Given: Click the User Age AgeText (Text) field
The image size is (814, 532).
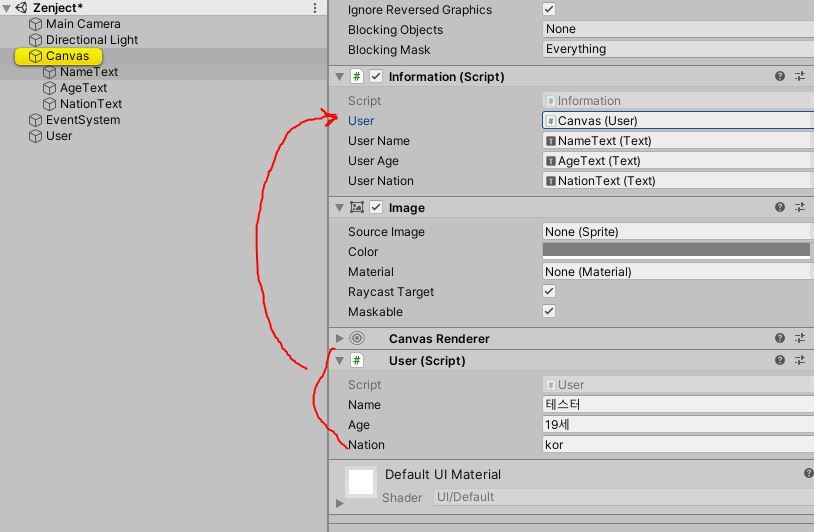Looking at the screenshot, I should coord(678,161).
